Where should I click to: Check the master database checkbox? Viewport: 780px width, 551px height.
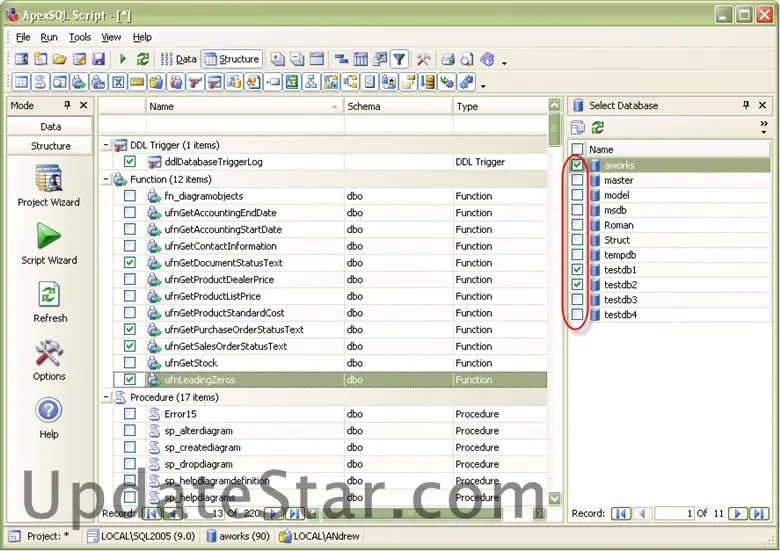[577, 180]
